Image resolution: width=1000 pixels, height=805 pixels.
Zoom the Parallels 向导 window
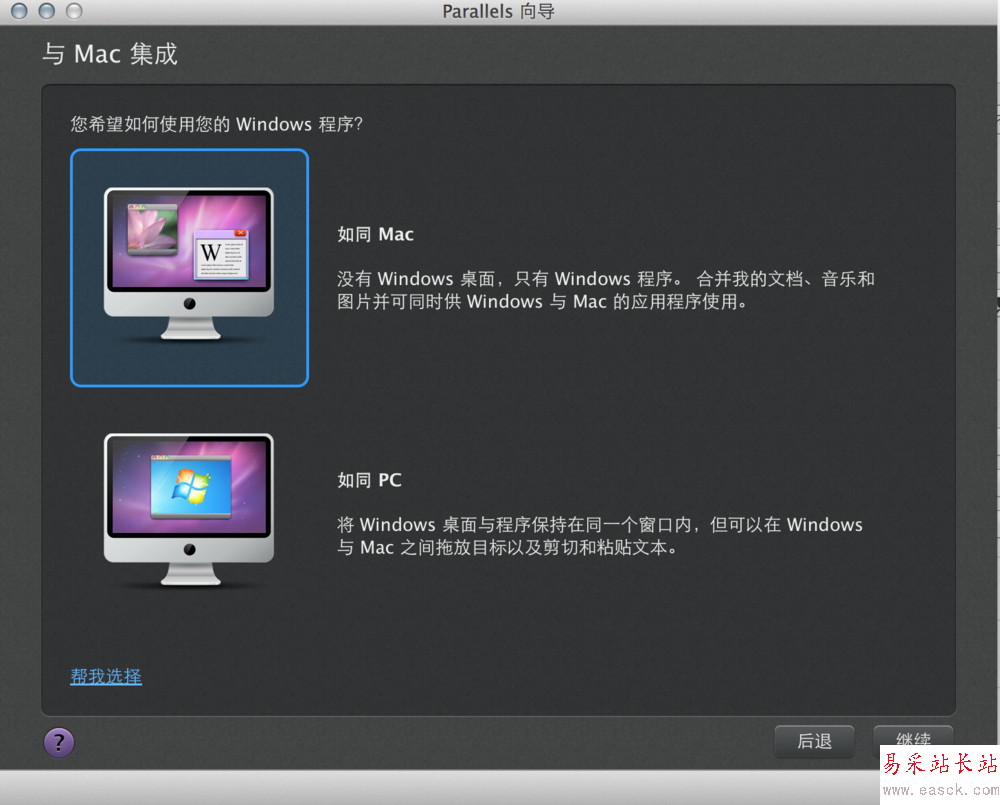(75, 11)
